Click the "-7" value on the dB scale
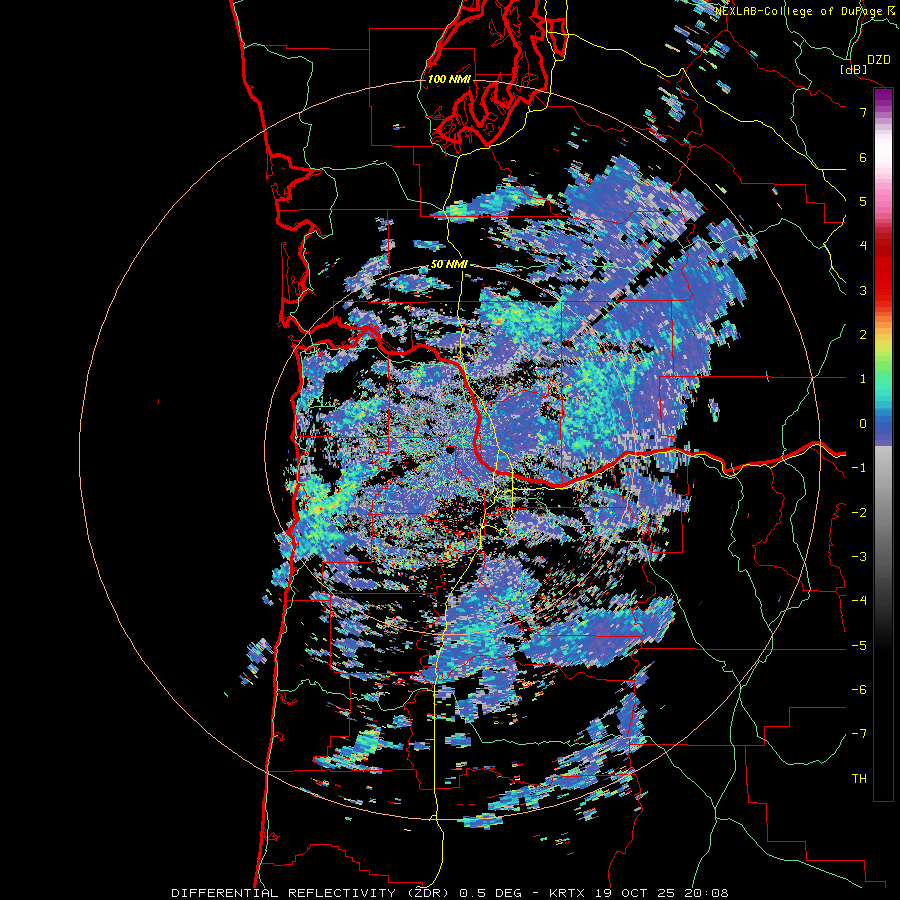 pyautogui.click(x=859, y=734)
